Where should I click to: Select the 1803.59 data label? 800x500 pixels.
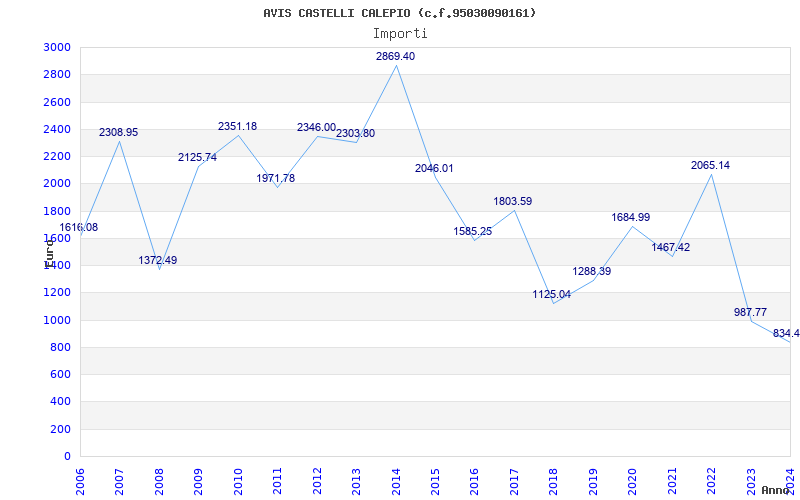coord(512,202)
